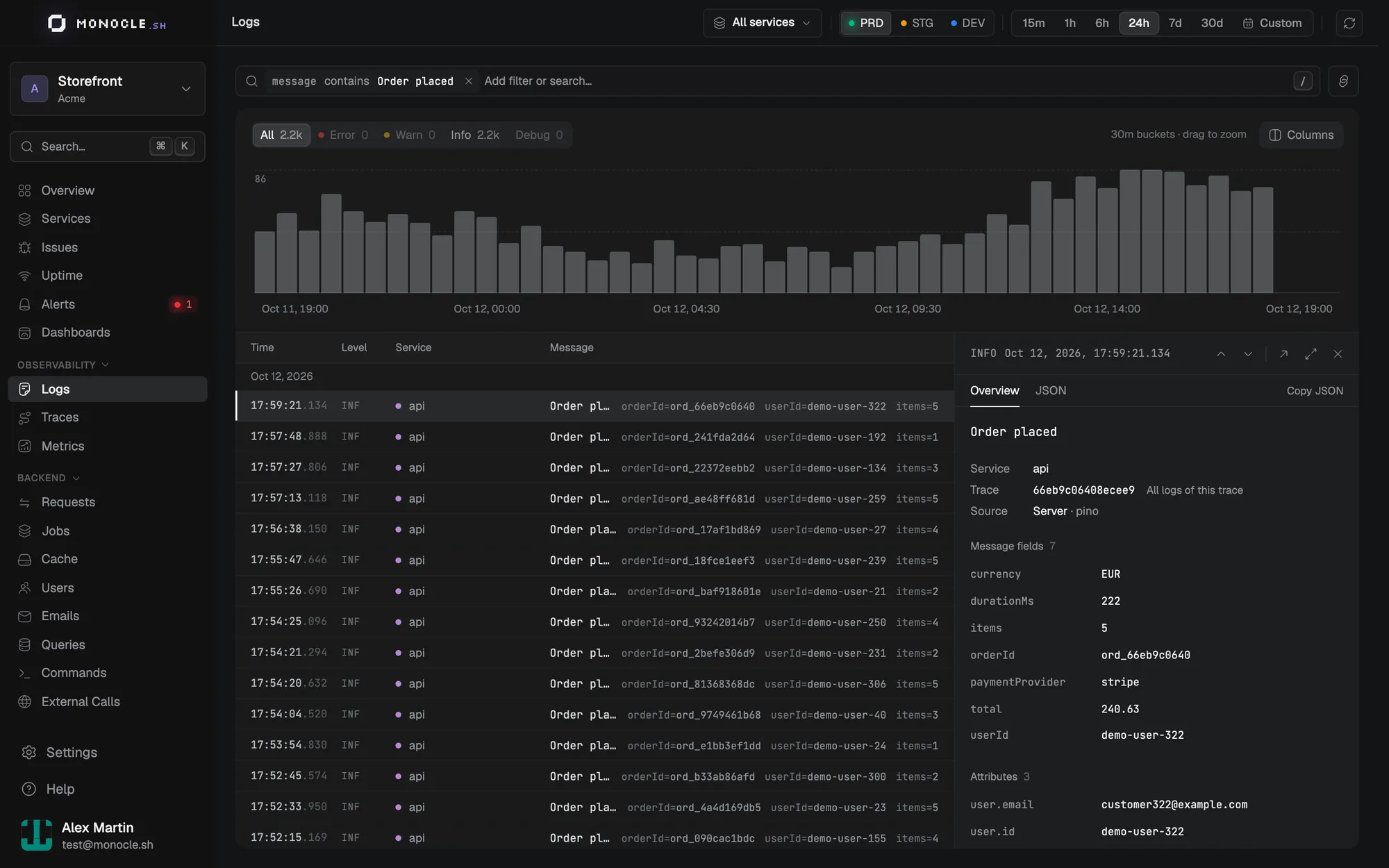Viewport: 1389px width, 868px height.
Task: Set time range to 7d
Action: [x=1175, y=23]
